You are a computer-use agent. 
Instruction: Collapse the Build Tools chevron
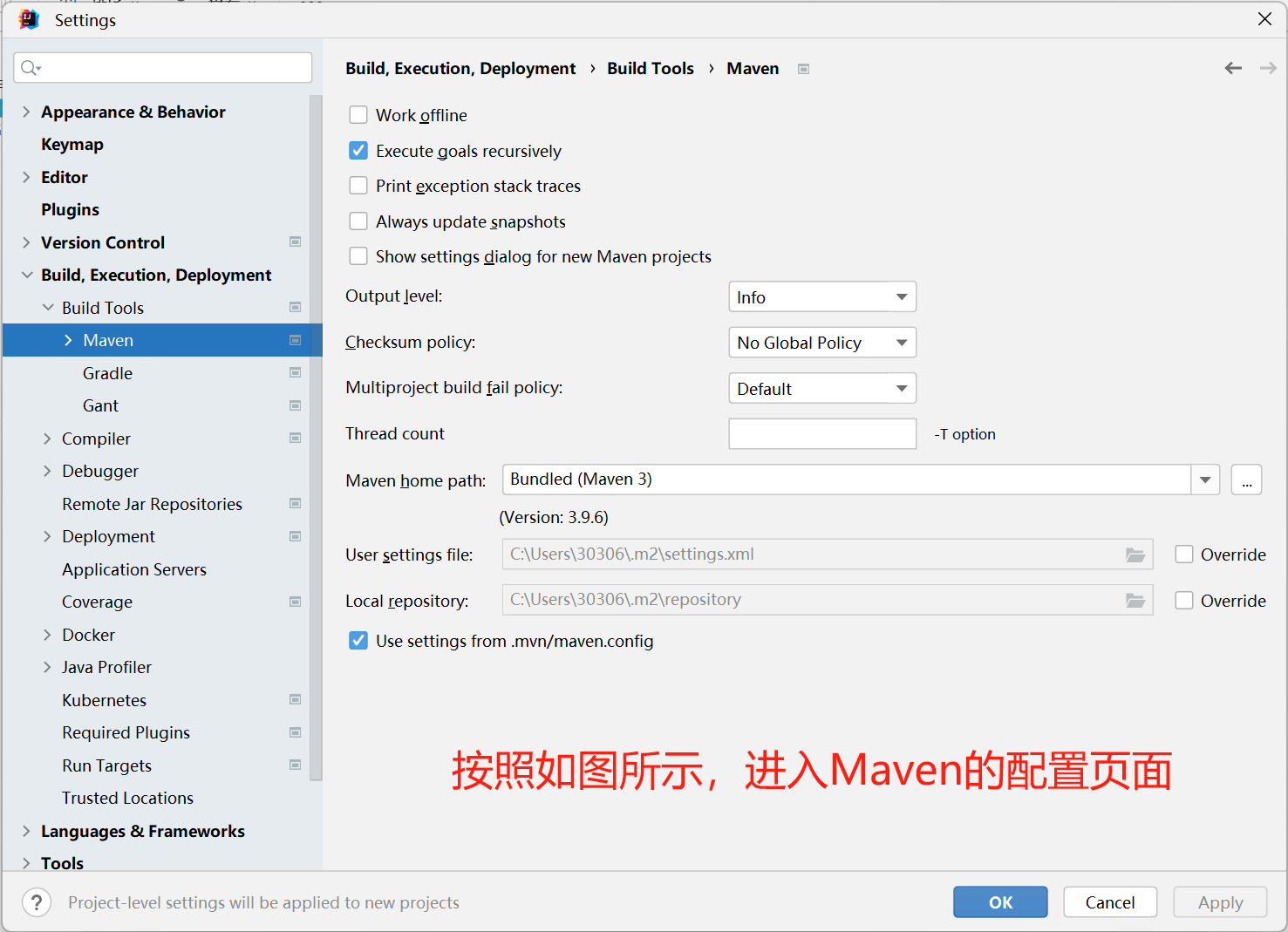coord(48,308)
